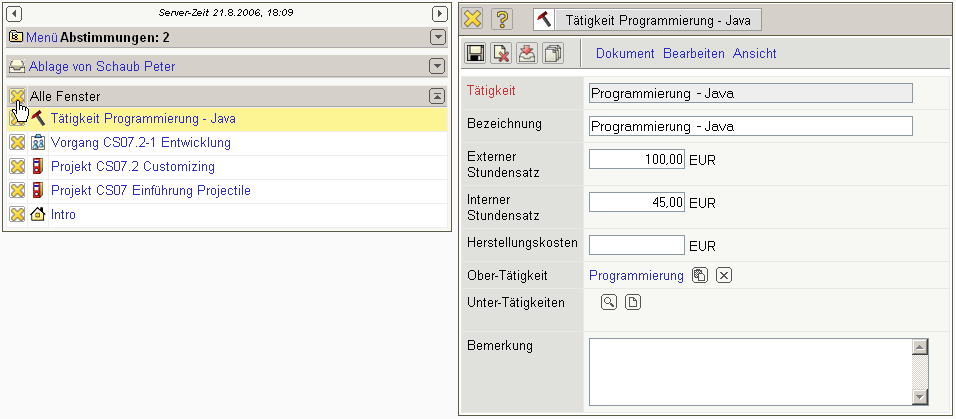Image resolution: width=956 pixels, height=419 pixels.
Task: Close the Projekt CS07 Einführung Projectile entry
Action: [x=17, y=190]
